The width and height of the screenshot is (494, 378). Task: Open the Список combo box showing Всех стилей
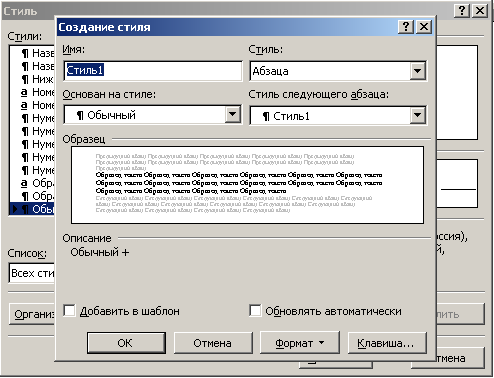(32, 273)
